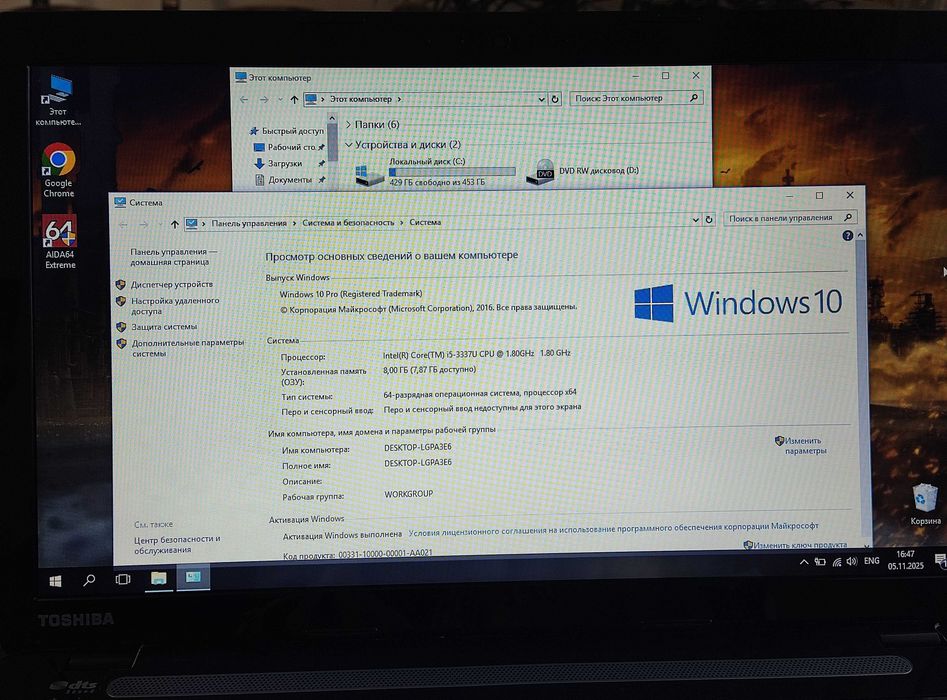Select DVD RW дисковод (D:)
This screenshot has width=947, height=700.
pyautogui.click(x=583, y=172)
